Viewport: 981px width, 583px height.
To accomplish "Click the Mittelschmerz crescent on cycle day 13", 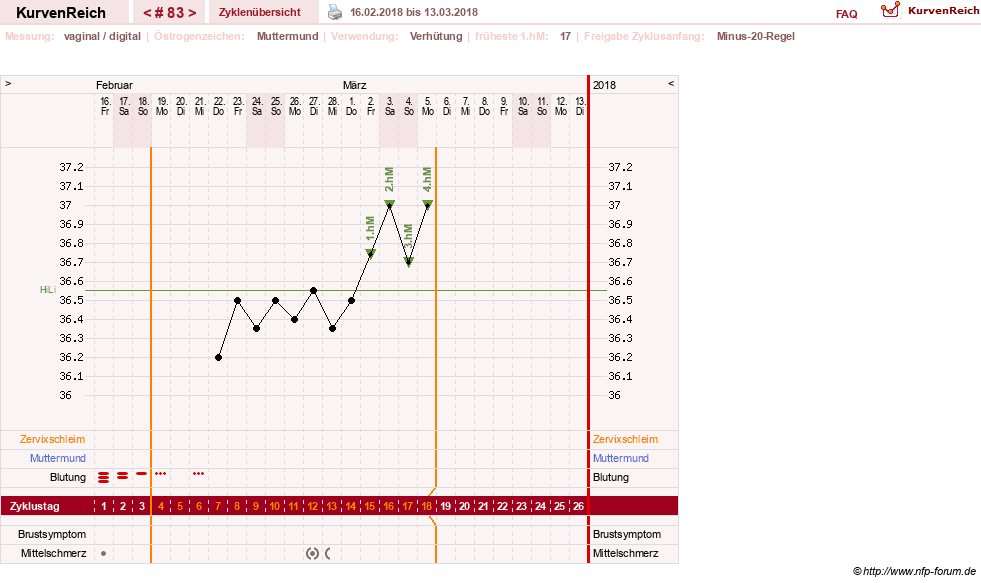I will pyautogui.click(x=328, y=554).
